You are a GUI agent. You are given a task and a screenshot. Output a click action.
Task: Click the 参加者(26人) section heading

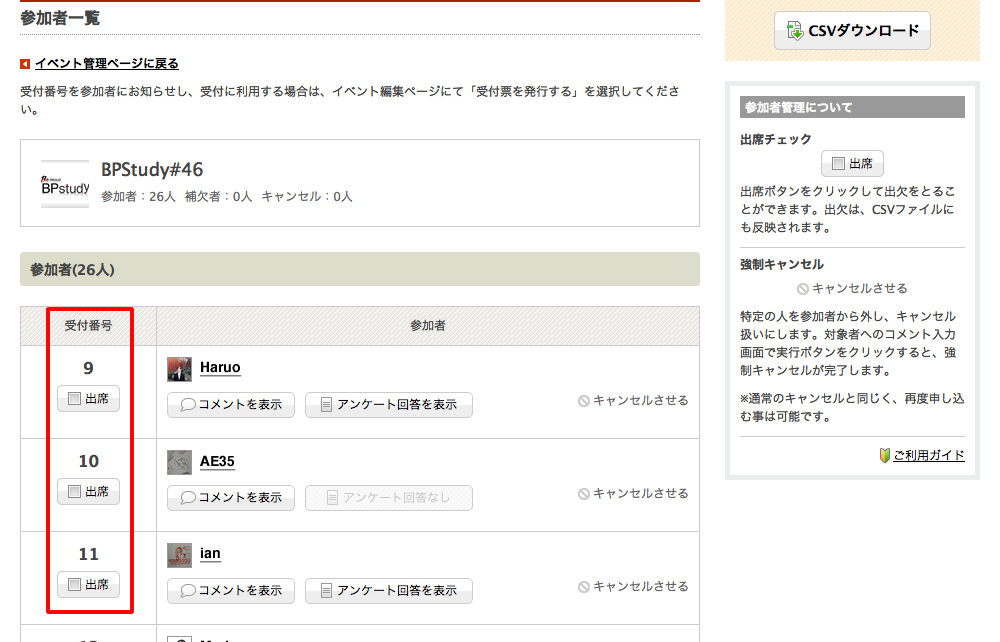[x=73, y=270]
